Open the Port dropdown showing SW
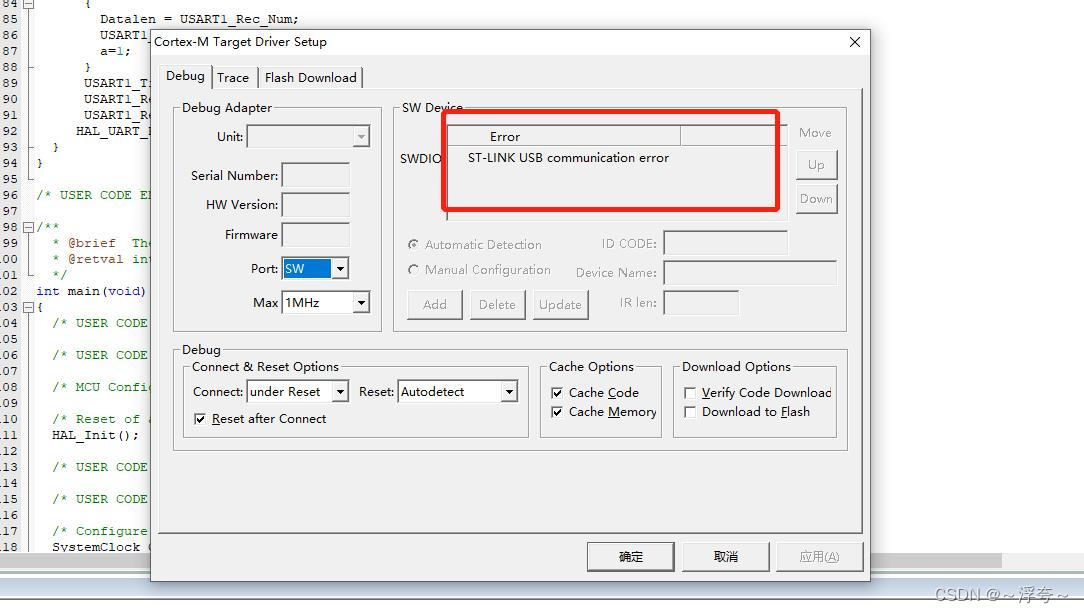Viewport: 1084px width, 613px height. 338,268
